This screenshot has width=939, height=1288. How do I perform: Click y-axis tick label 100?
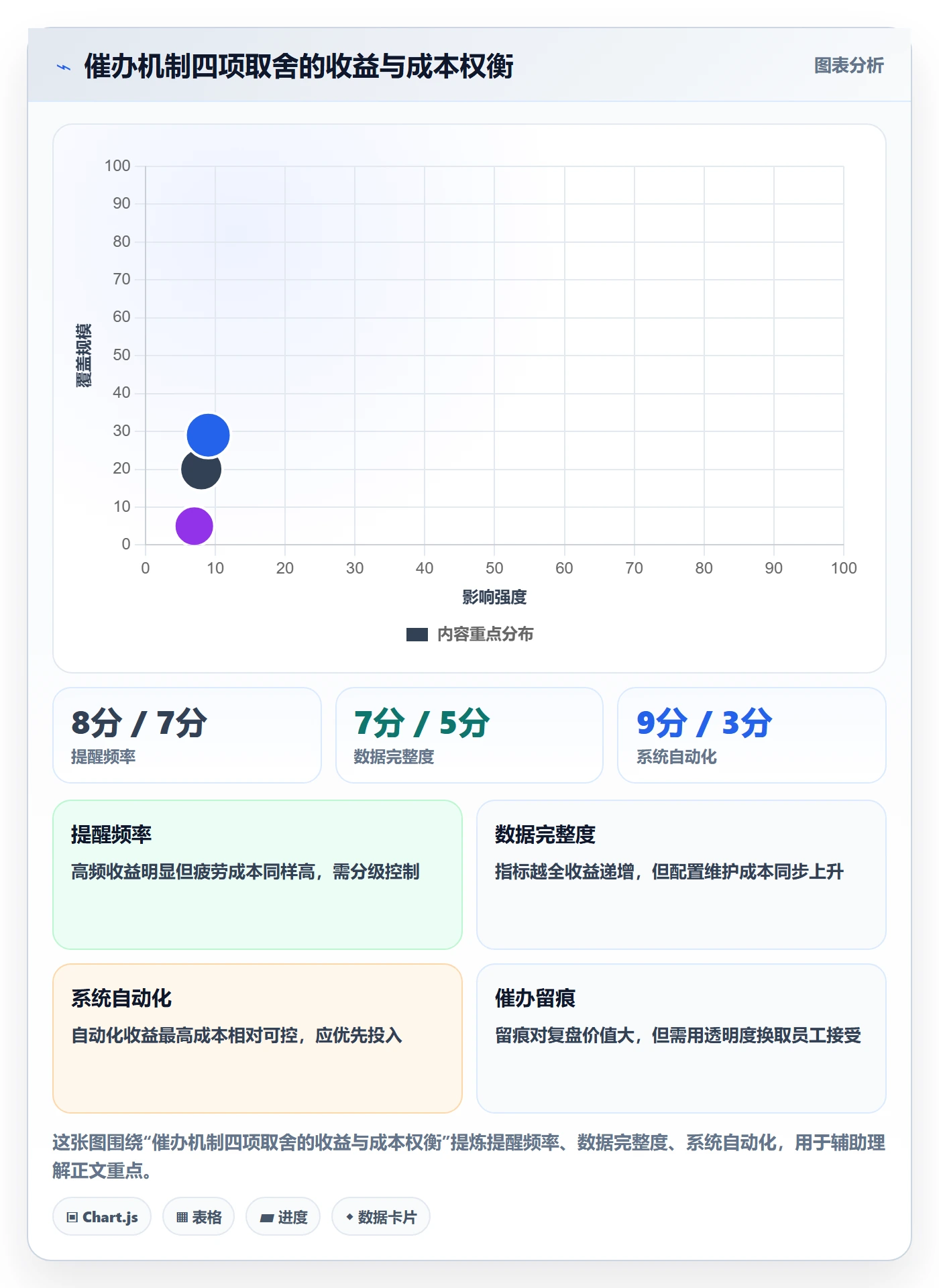tap(117, 166)
